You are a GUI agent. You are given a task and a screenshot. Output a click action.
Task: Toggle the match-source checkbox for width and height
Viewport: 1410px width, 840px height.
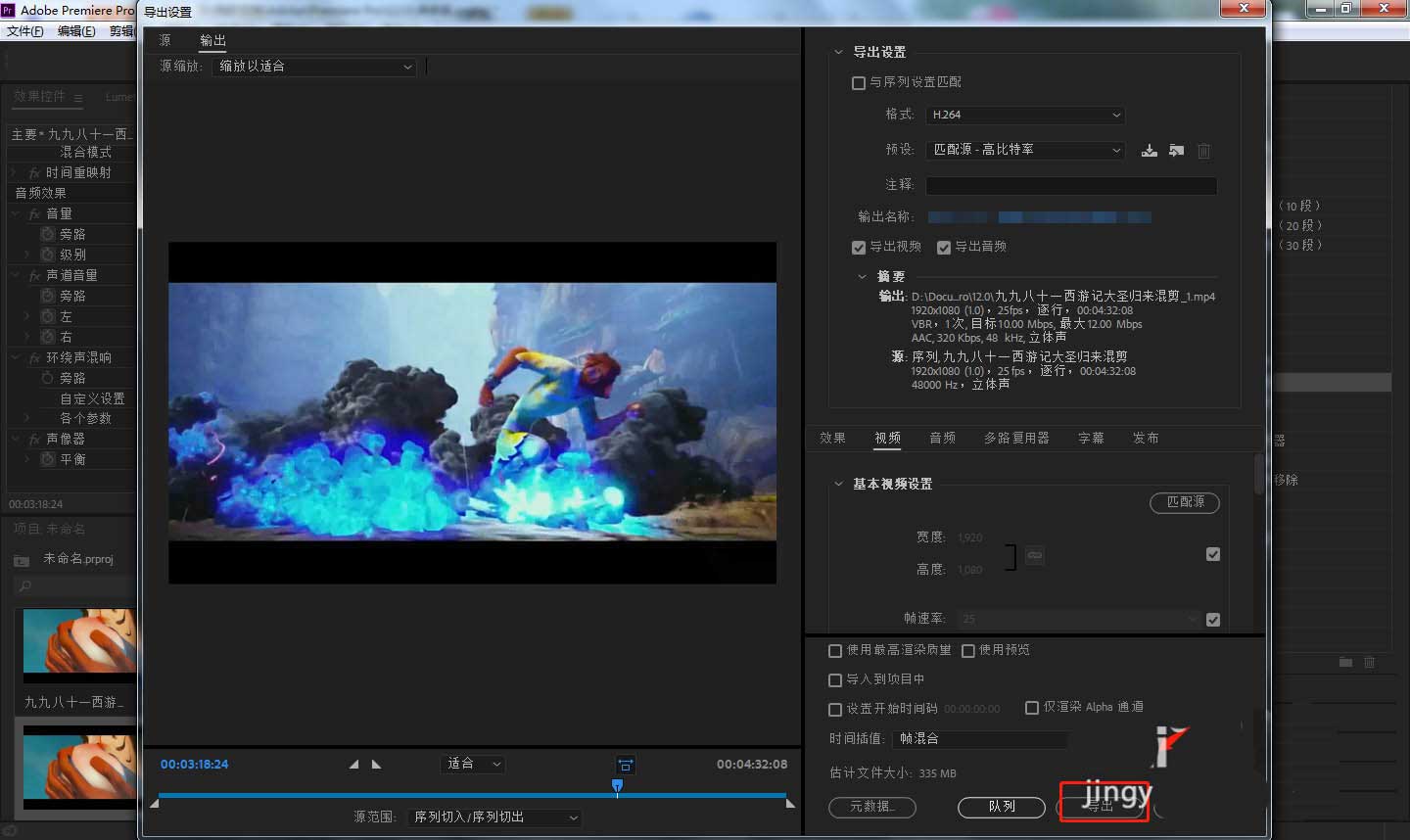click(x=1213, y=554)
